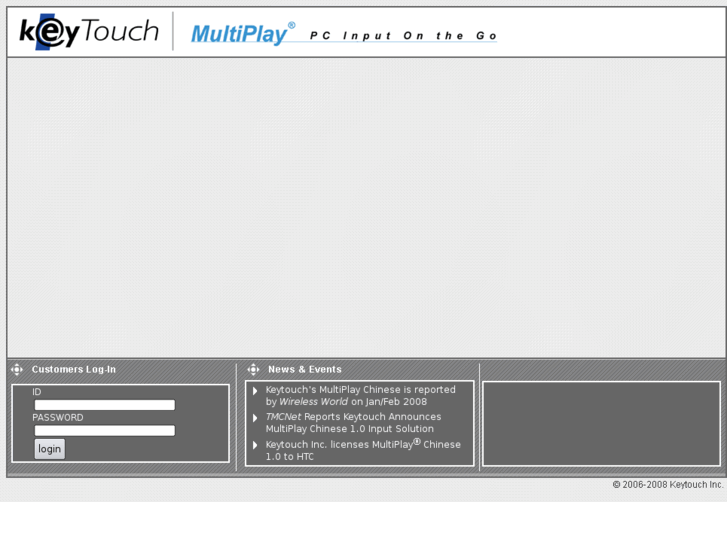Click the MultiPlay PC Input banner logo
The image size is (727, 545).
point(344,33)
